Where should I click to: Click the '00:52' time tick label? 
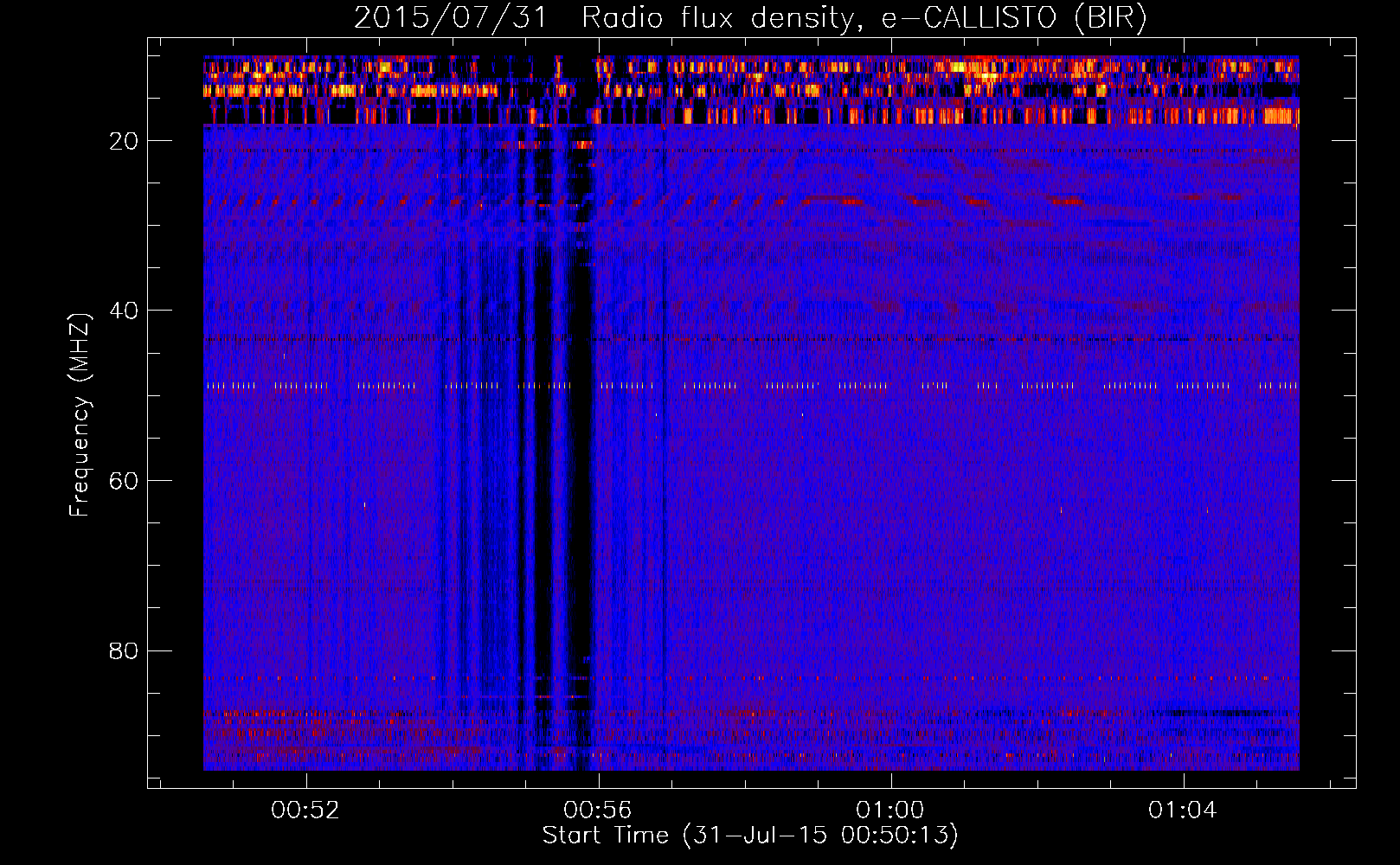[x=305, y=811]
